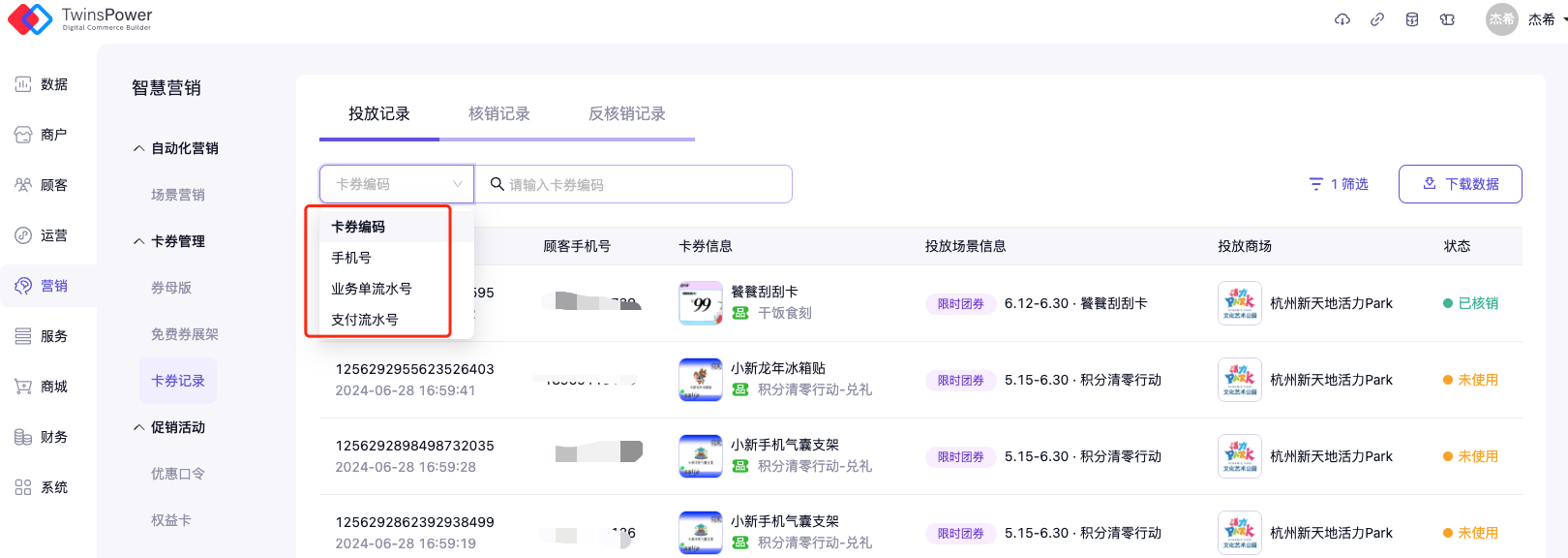Switch to the 反核销记录 tab
Image resolution: width=1568 pixels, height=558 pixels.
tap(627, 114)
